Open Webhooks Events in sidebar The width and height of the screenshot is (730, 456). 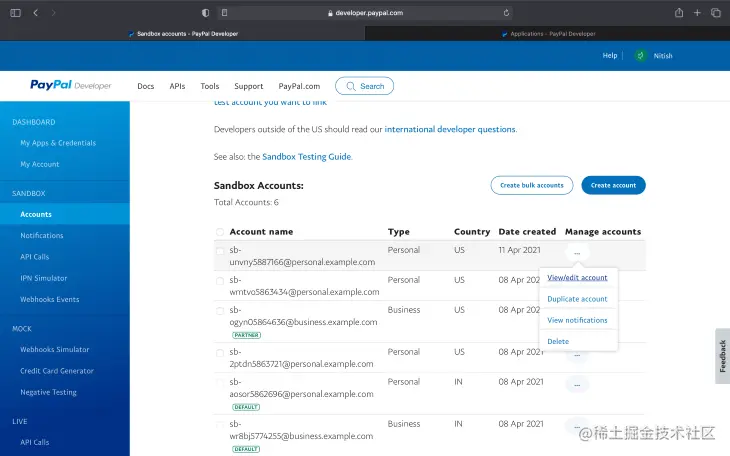[50, 299]
